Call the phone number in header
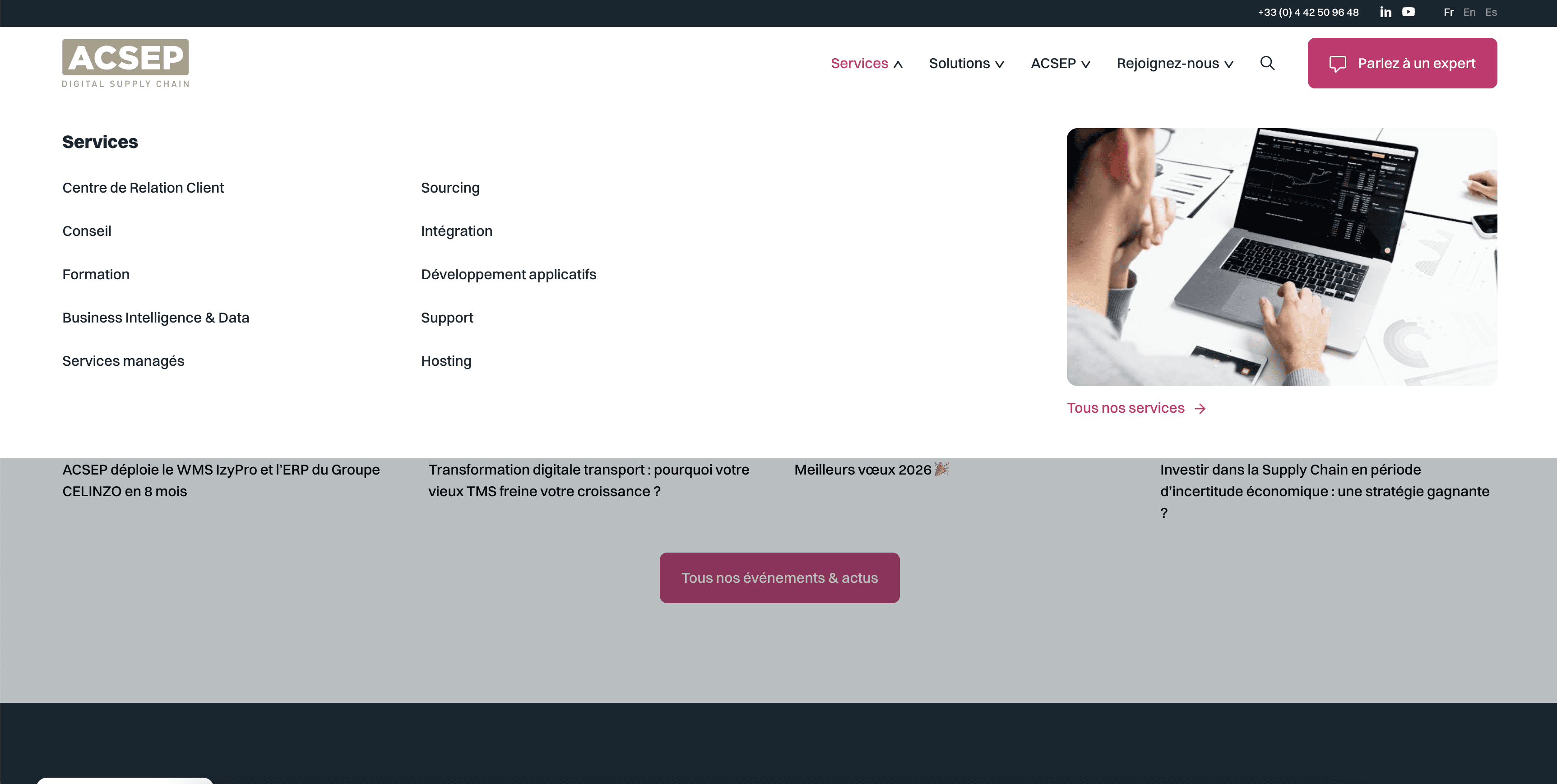The image size is (1557, 784). point(1308,12)
